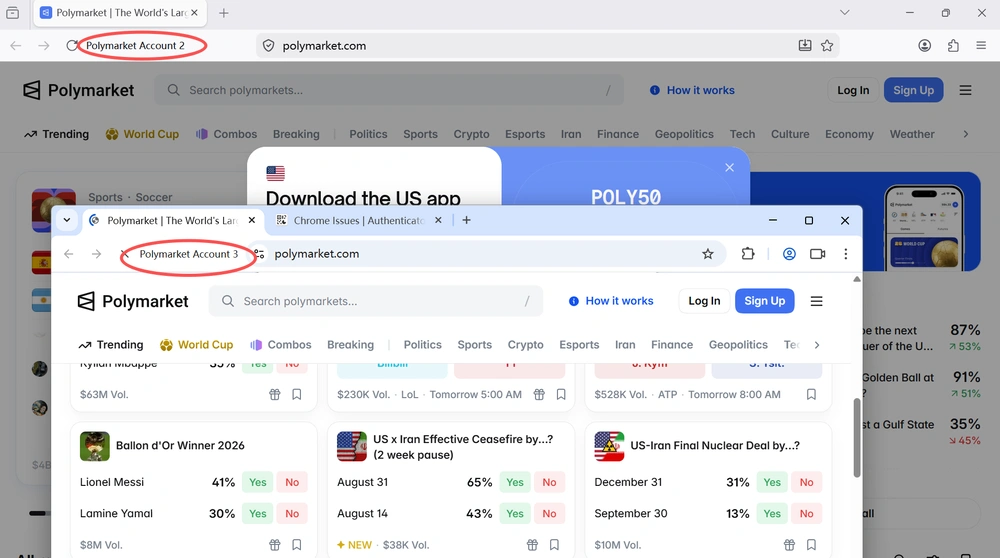Open How it works link in Chrome window

[611, 301]
